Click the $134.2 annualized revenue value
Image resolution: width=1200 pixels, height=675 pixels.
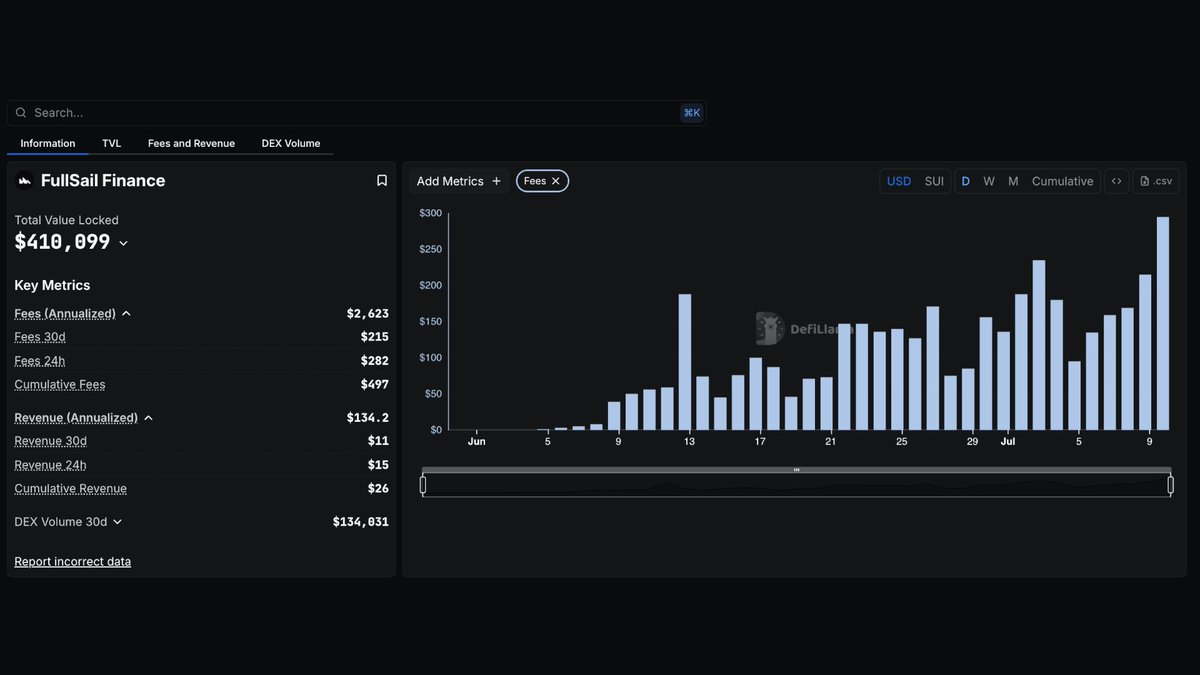(368, 418)
